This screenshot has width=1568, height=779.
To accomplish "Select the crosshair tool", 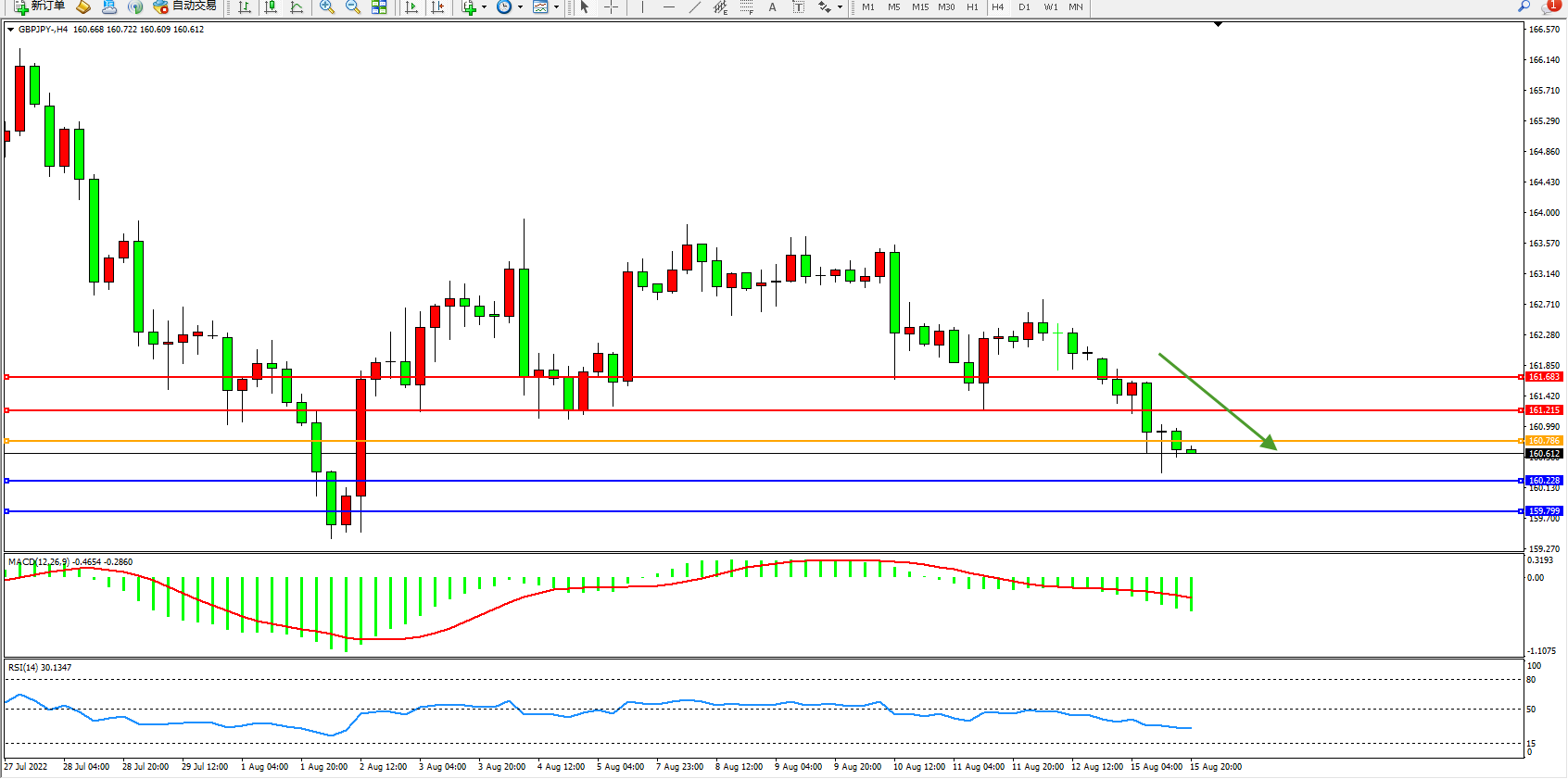I will [x=611, y=7].
